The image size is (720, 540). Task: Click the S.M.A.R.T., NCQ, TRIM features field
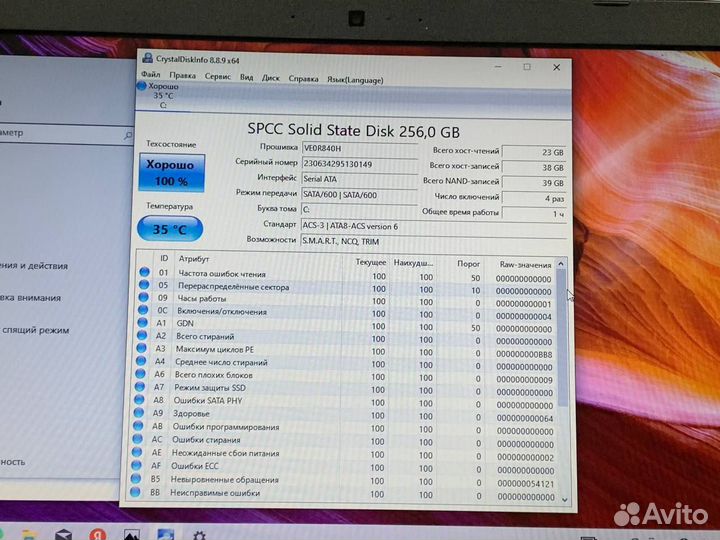(x=433, y=242)
